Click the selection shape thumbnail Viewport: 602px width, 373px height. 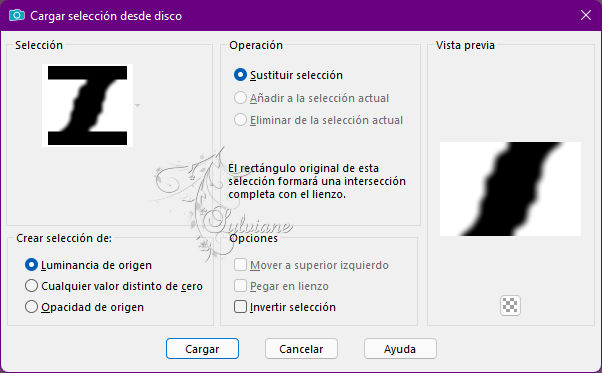click(x=88, y=106)
